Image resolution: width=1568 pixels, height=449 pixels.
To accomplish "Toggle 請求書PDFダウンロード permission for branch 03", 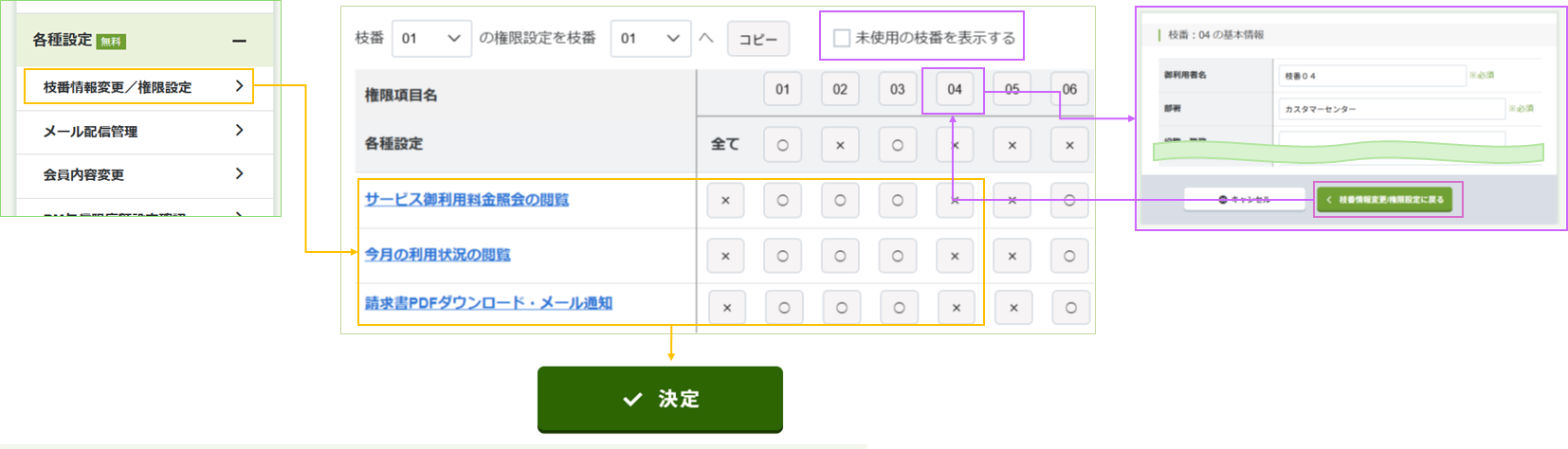I will 899,307.
